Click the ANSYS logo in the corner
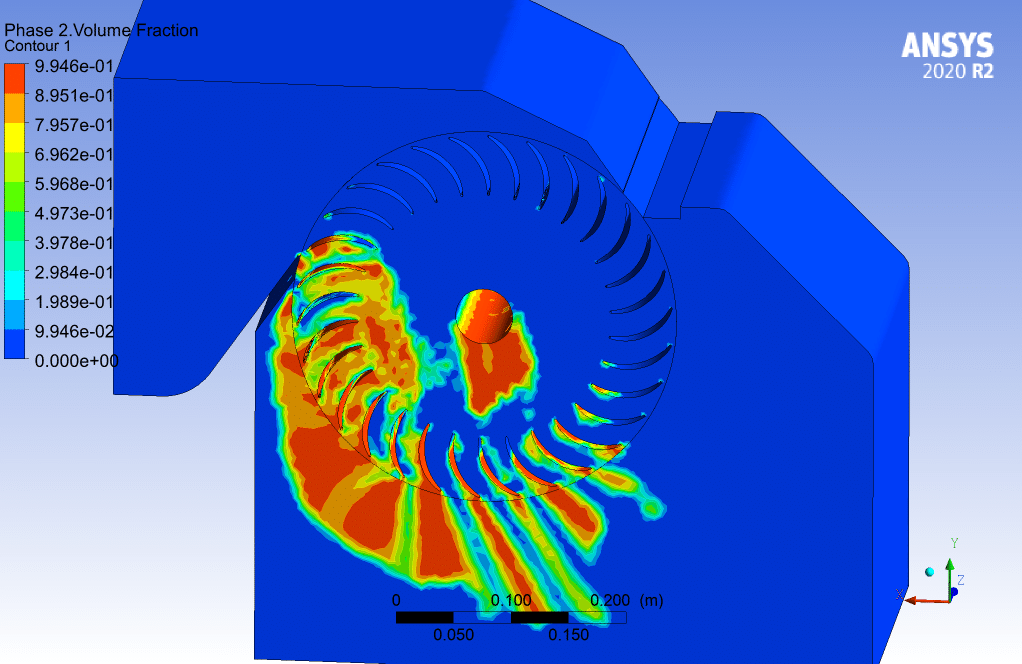 tap(947, 46)
